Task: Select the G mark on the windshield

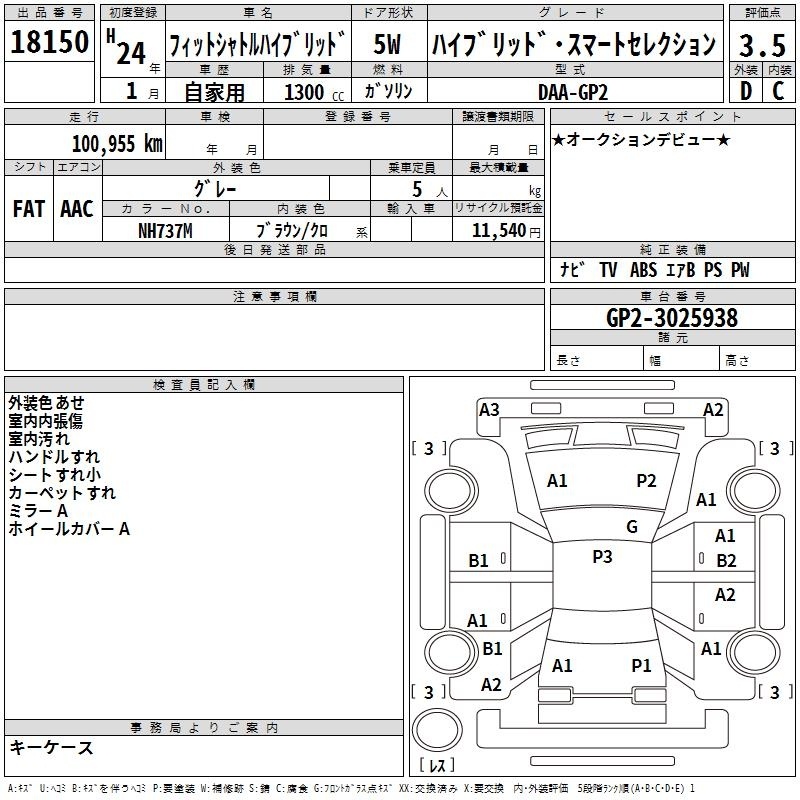Action: pos(631,527)
